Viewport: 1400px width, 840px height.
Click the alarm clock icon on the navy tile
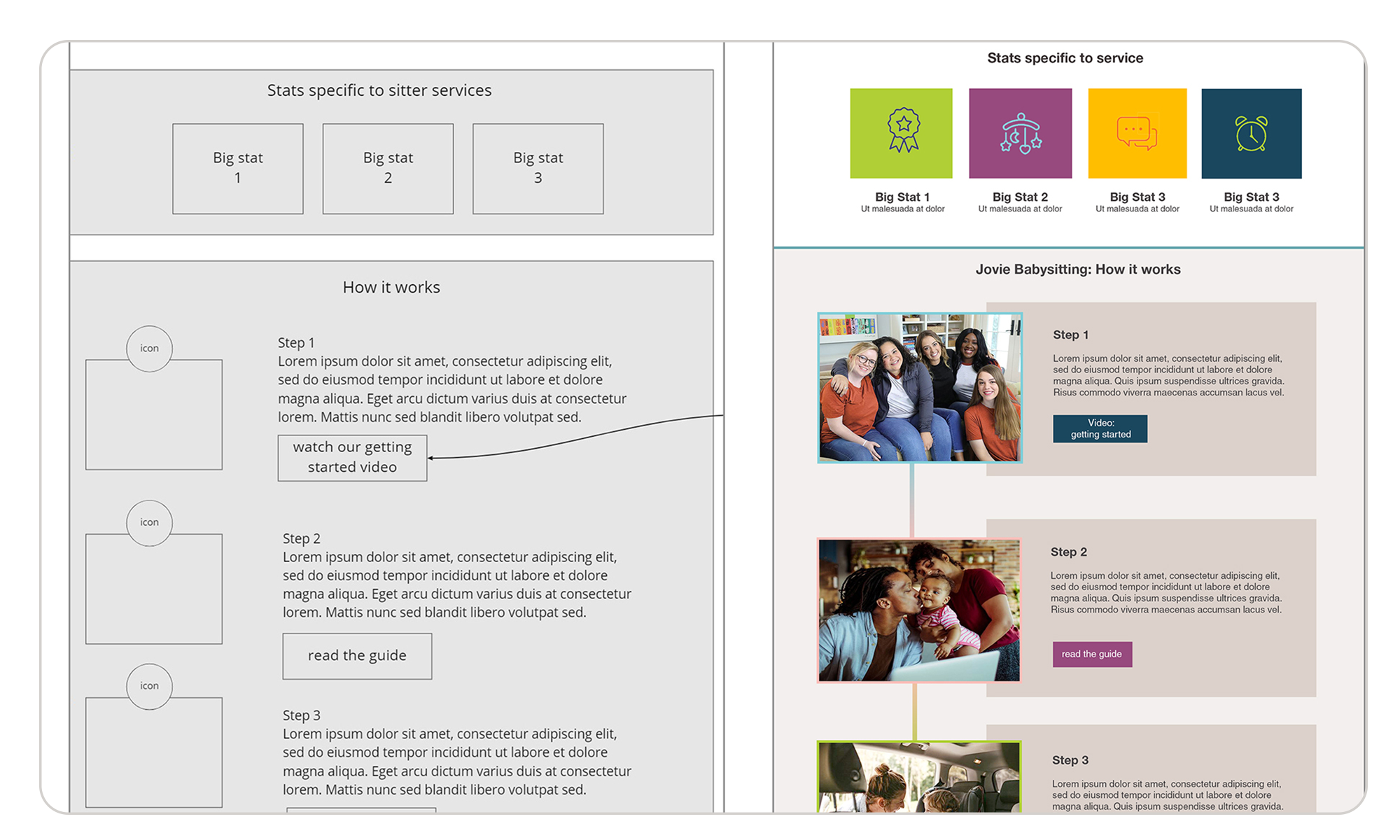1252,133
